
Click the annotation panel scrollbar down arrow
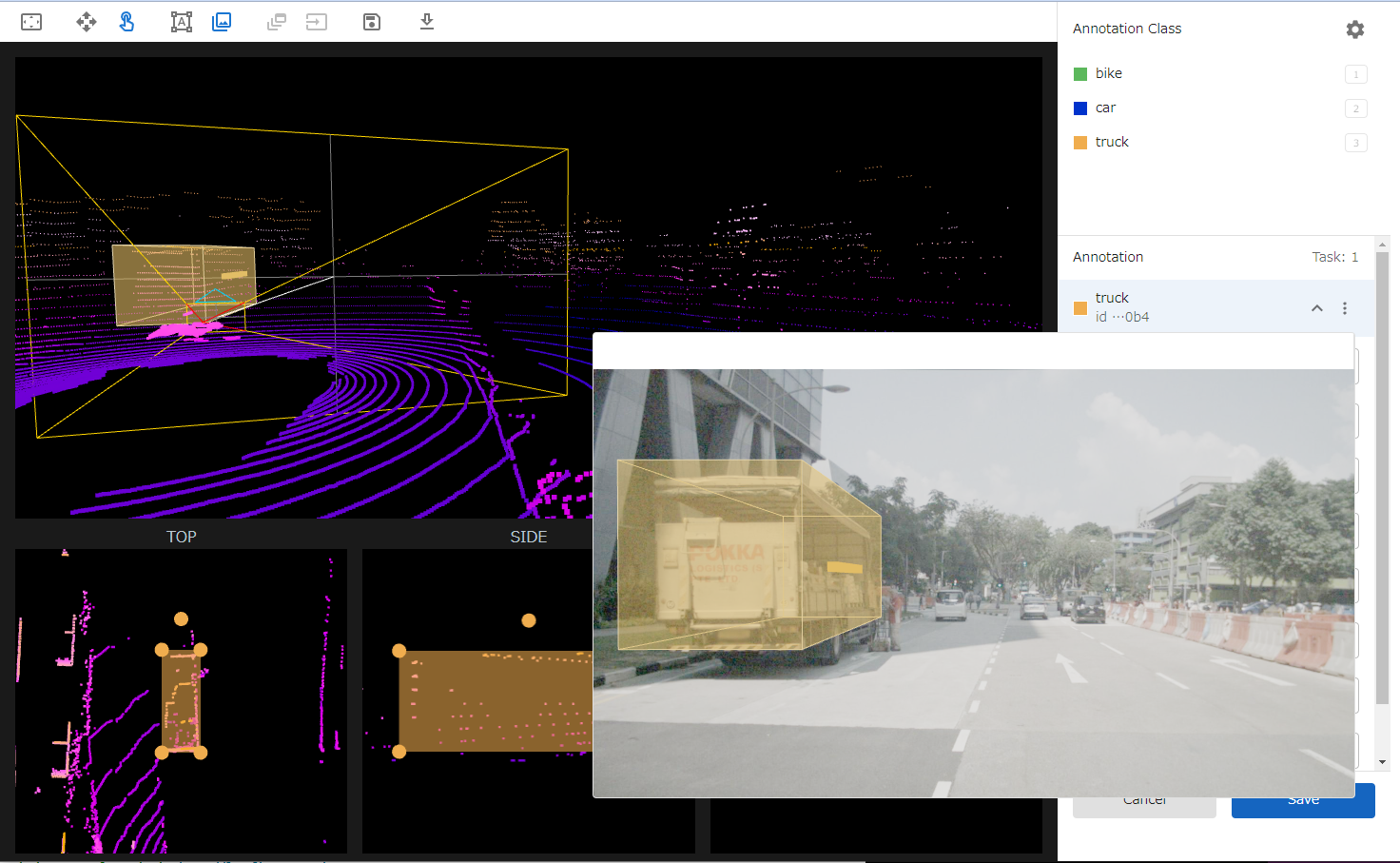point(1382,762)
